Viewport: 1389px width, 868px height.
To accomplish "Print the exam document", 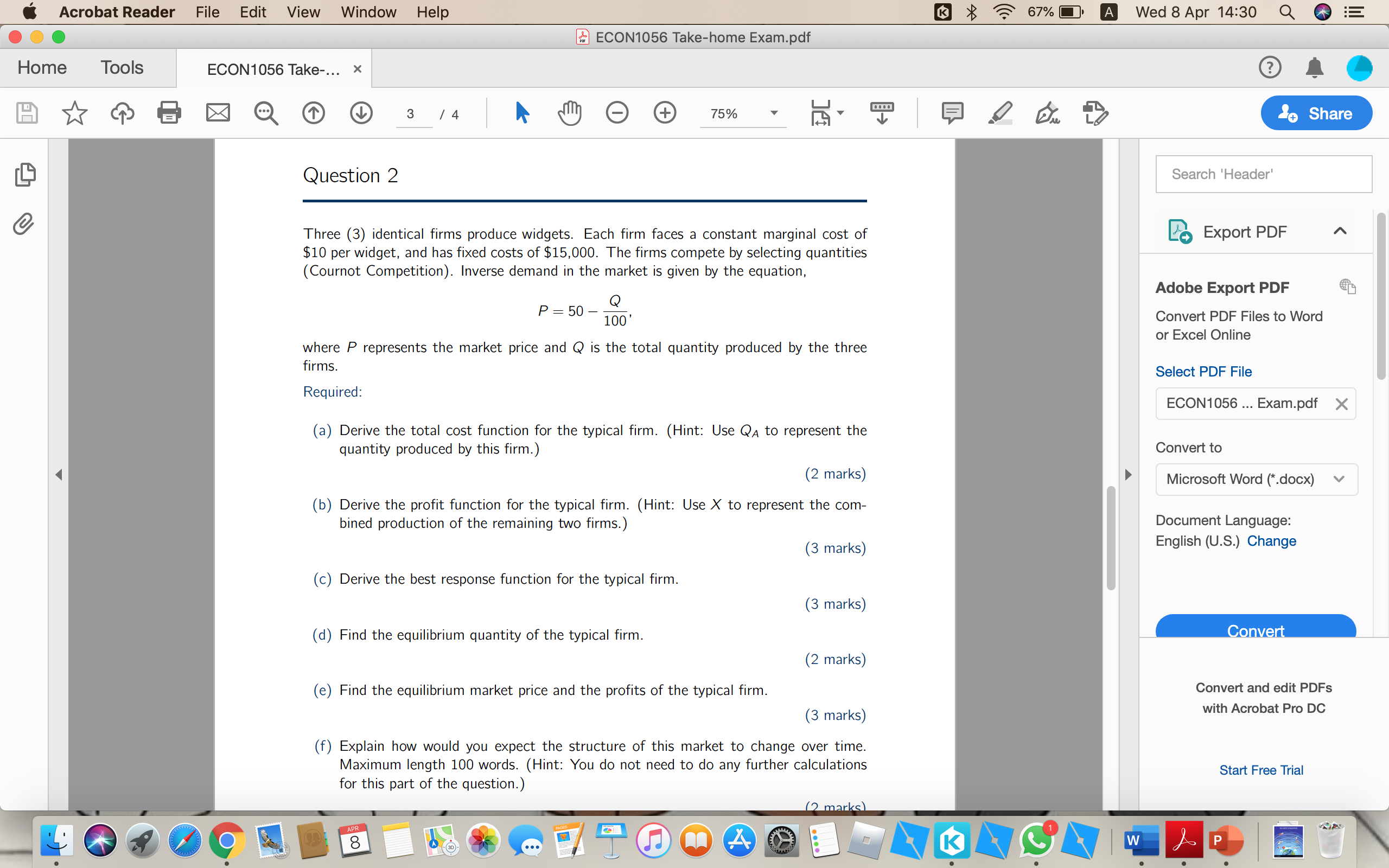I will (x=170, y=112).
